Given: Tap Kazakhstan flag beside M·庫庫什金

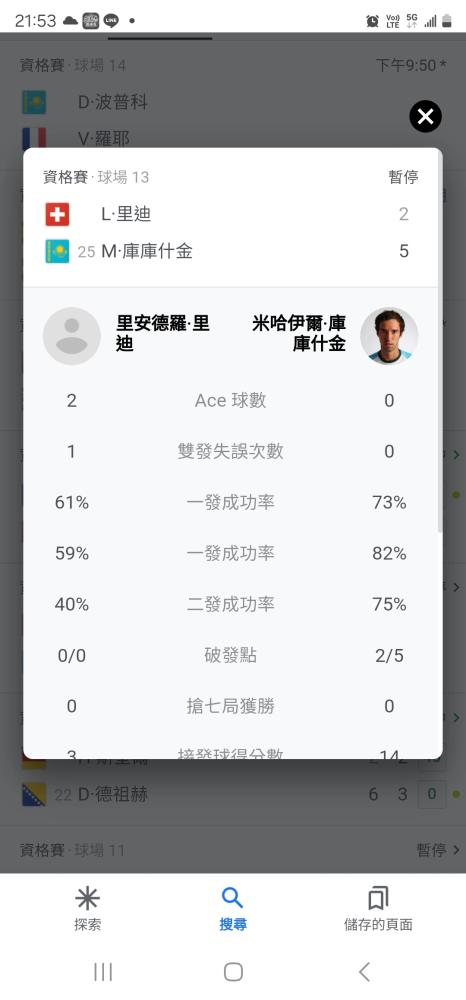Looking at the screenshot, I should coord(57,251).
